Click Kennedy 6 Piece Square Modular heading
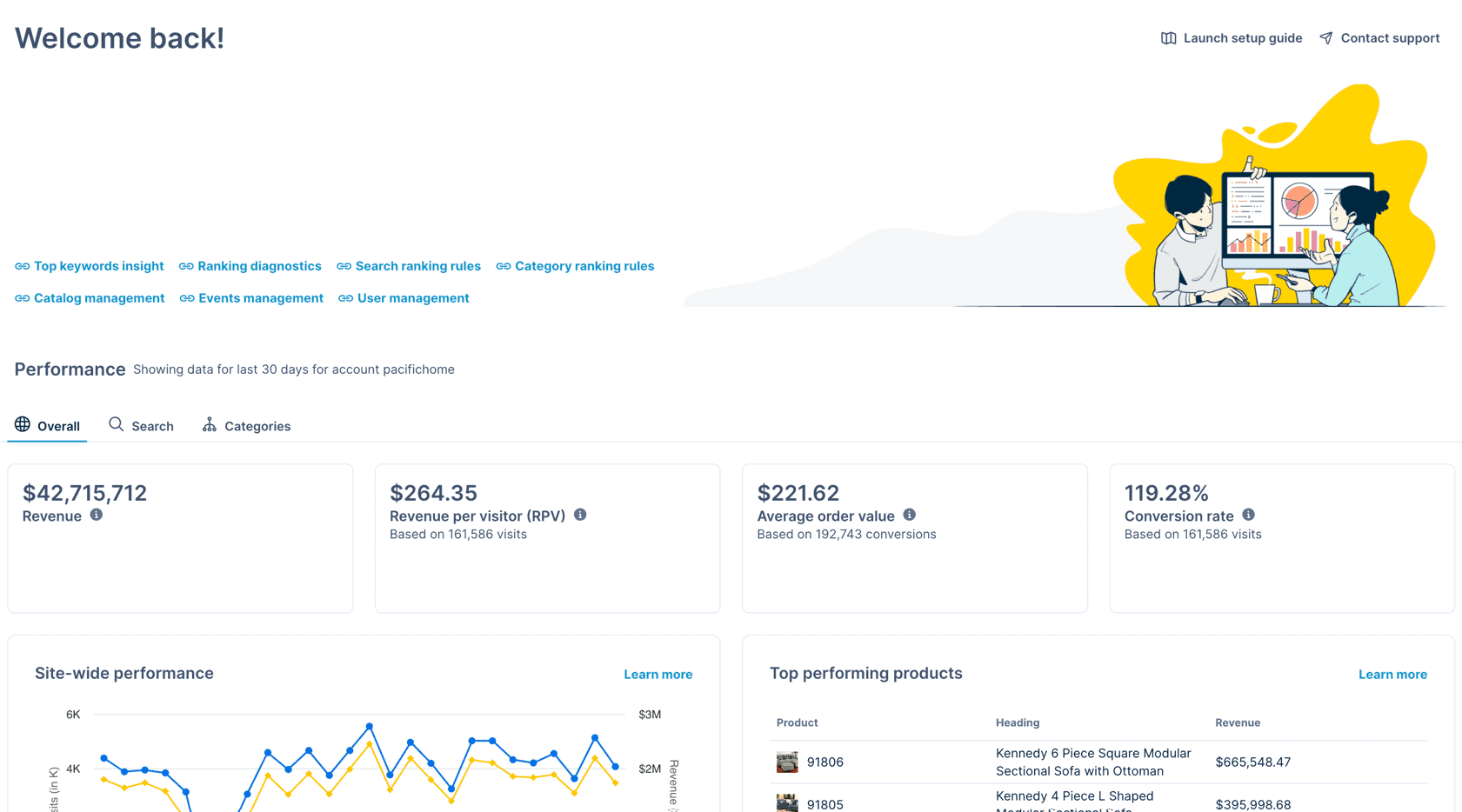The width and height of the screenshot is (1462, 812). point(1093,762)
